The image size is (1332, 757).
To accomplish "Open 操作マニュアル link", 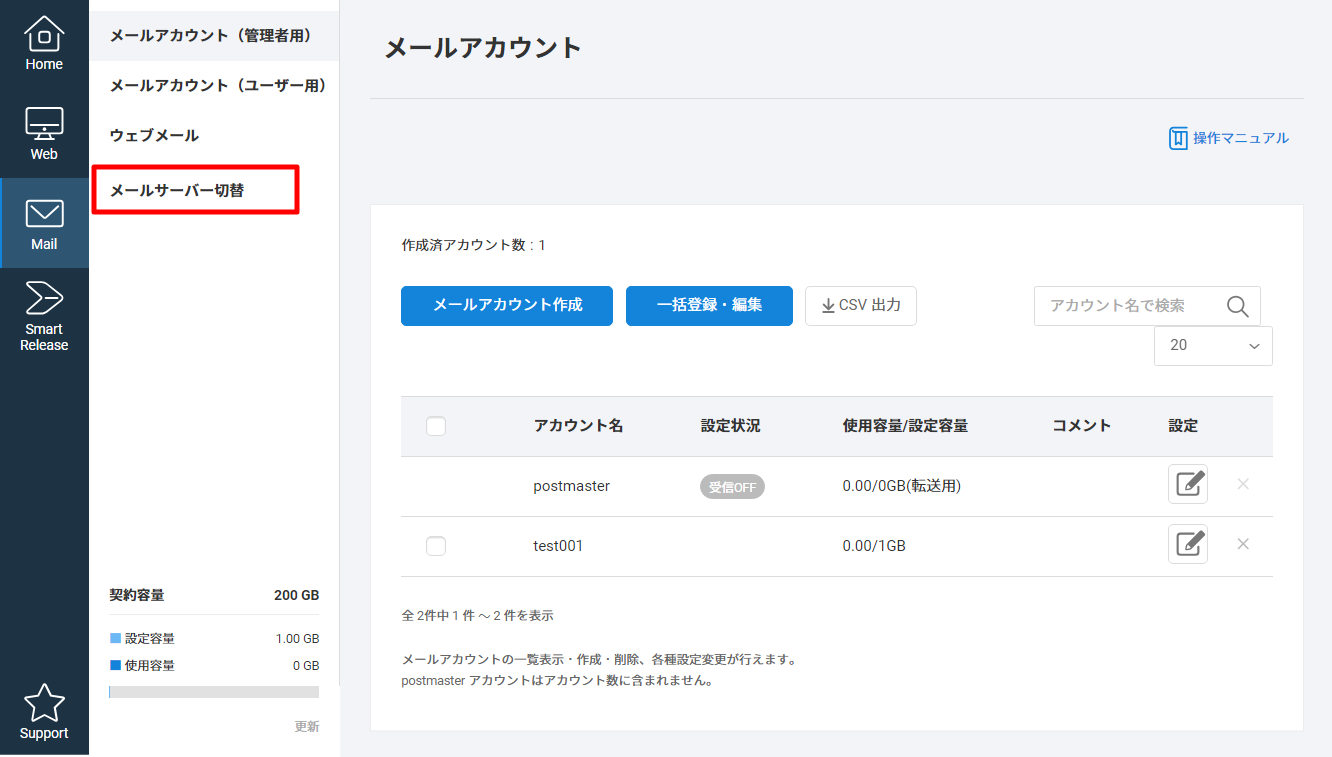I will [x=1229, y=138].
